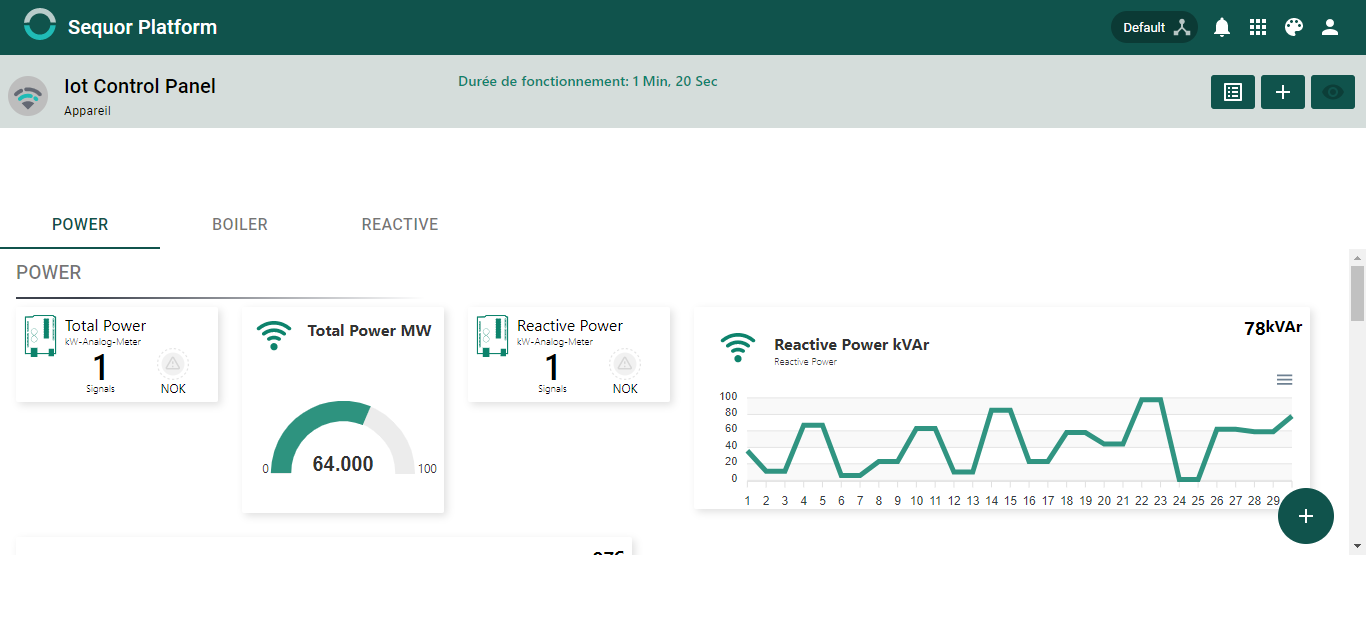The width and height of the screenshot is (1366, 623).
Task: Open the notifications bell
Action: 1222,27
